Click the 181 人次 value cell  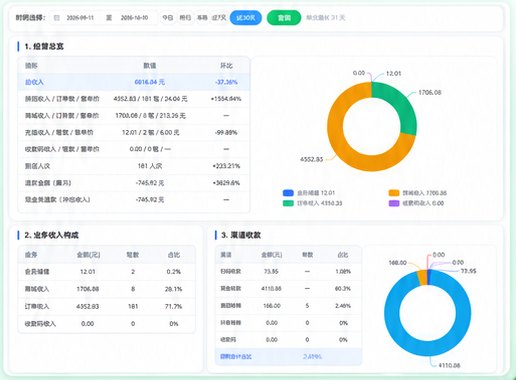point(150,166)
